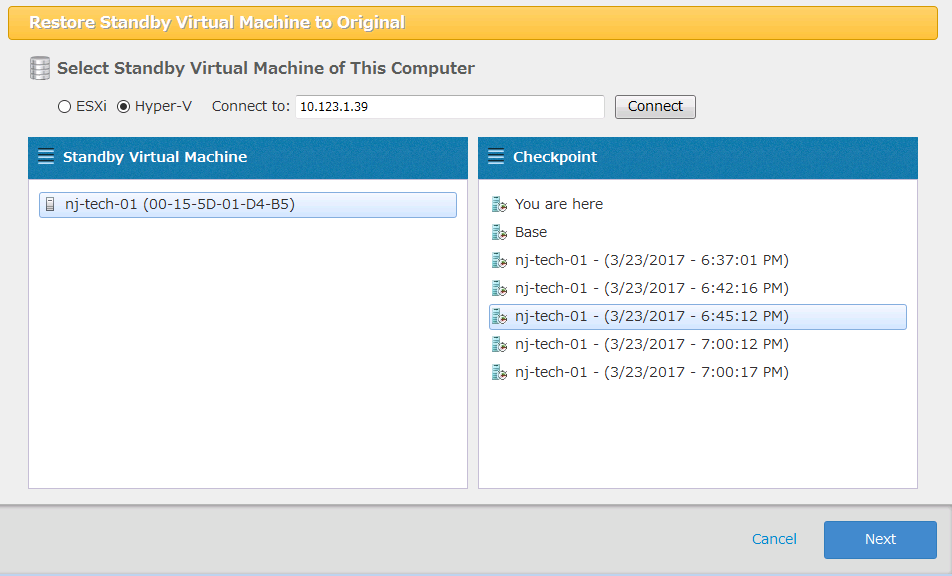Image resolution: width=952 pixels, height=576 pixels.
Task: Cancel the restore wizard
Action: [x=774, y=539]
